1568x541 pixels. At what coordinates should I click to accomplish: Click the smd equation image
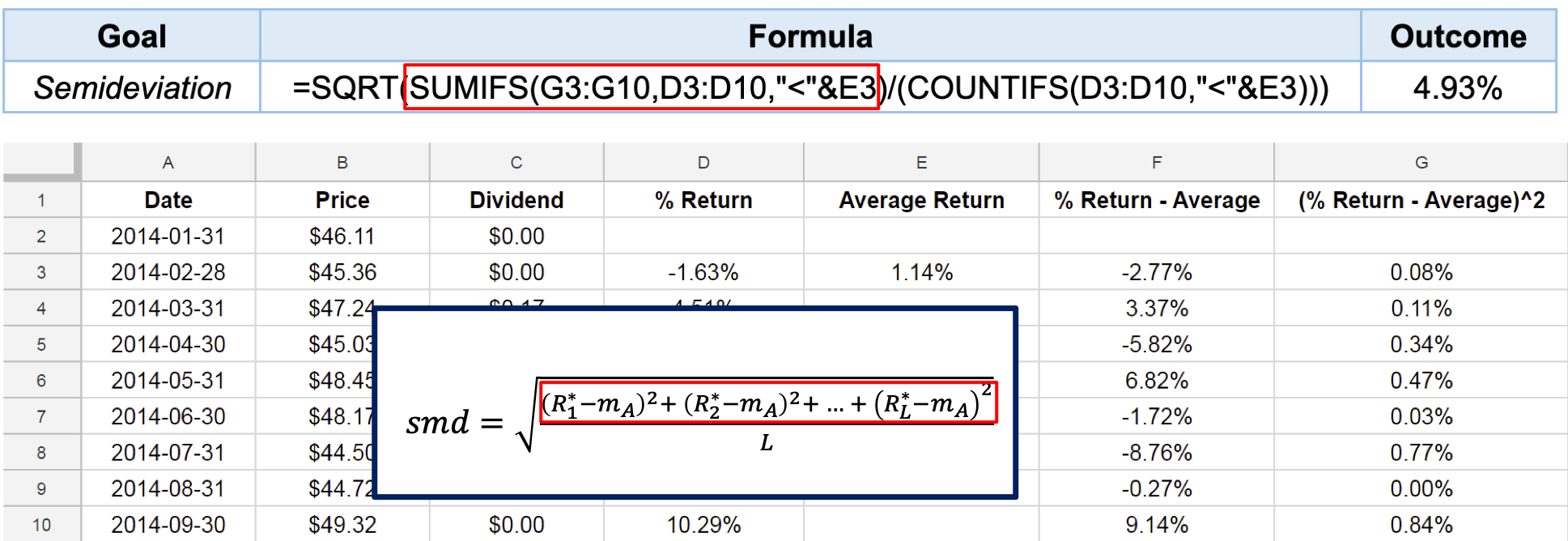[695, 403]
